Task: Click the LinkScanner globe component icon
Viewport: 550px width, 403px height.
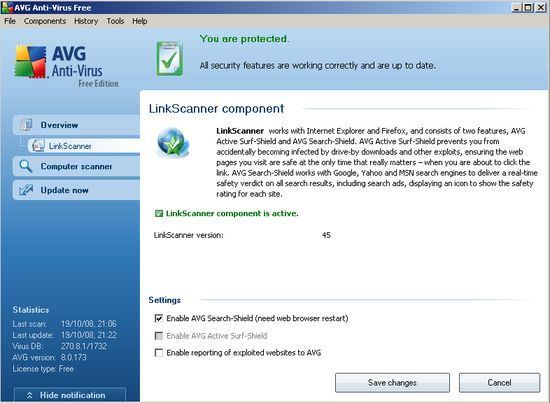Action: pyautogui.click(x=173, y=142)
